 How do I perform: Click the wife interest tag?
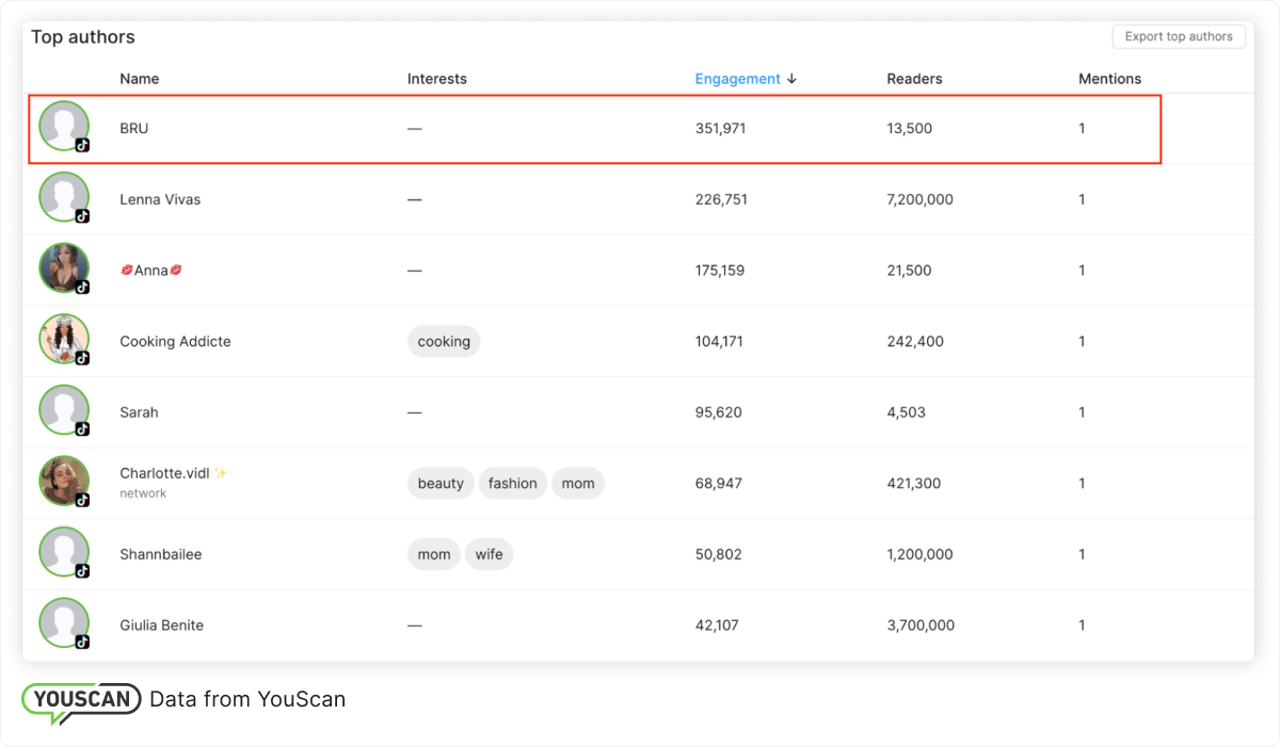click(489, 554)
